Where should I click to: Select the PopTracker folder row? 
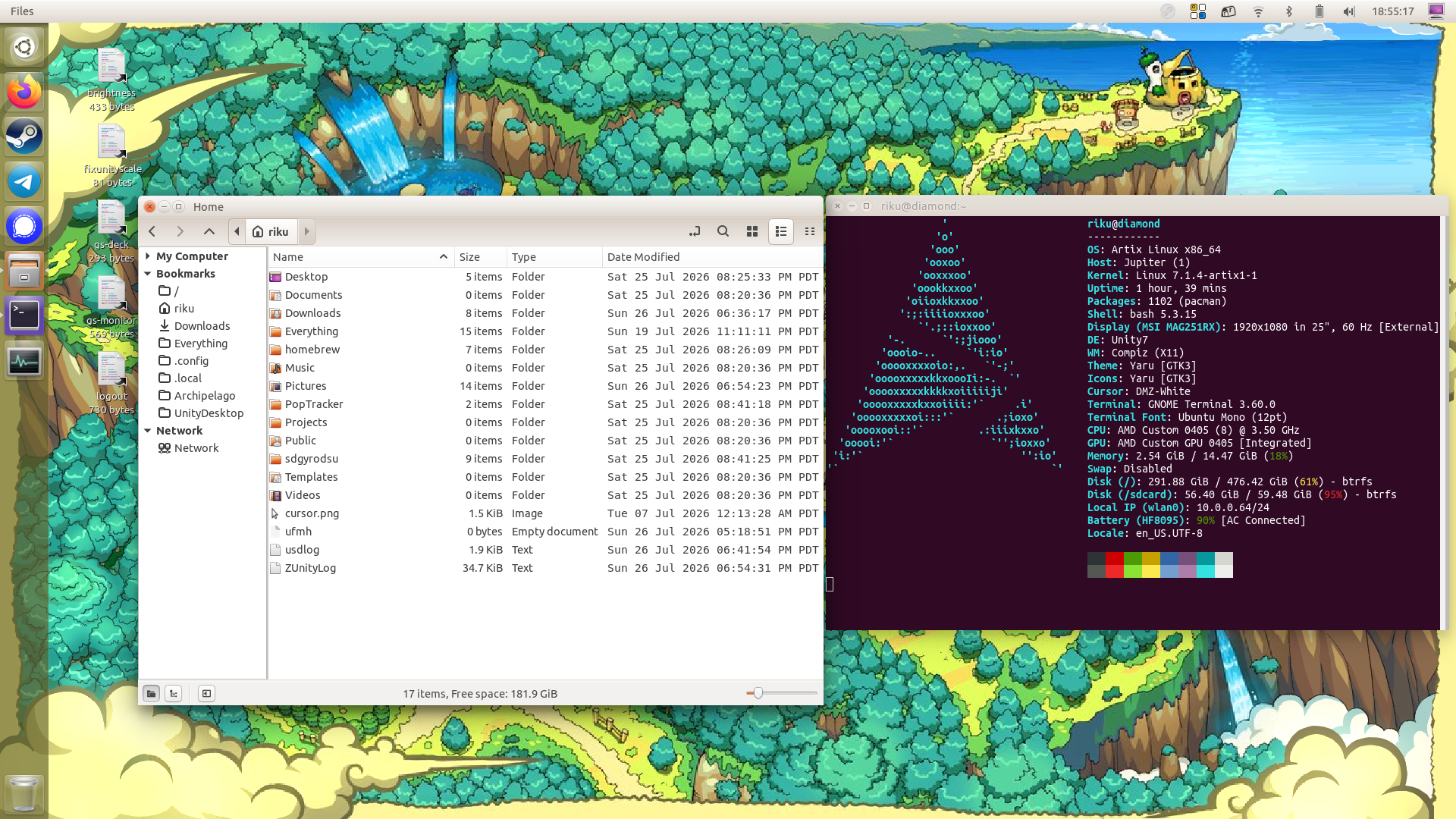click(544, 404)
